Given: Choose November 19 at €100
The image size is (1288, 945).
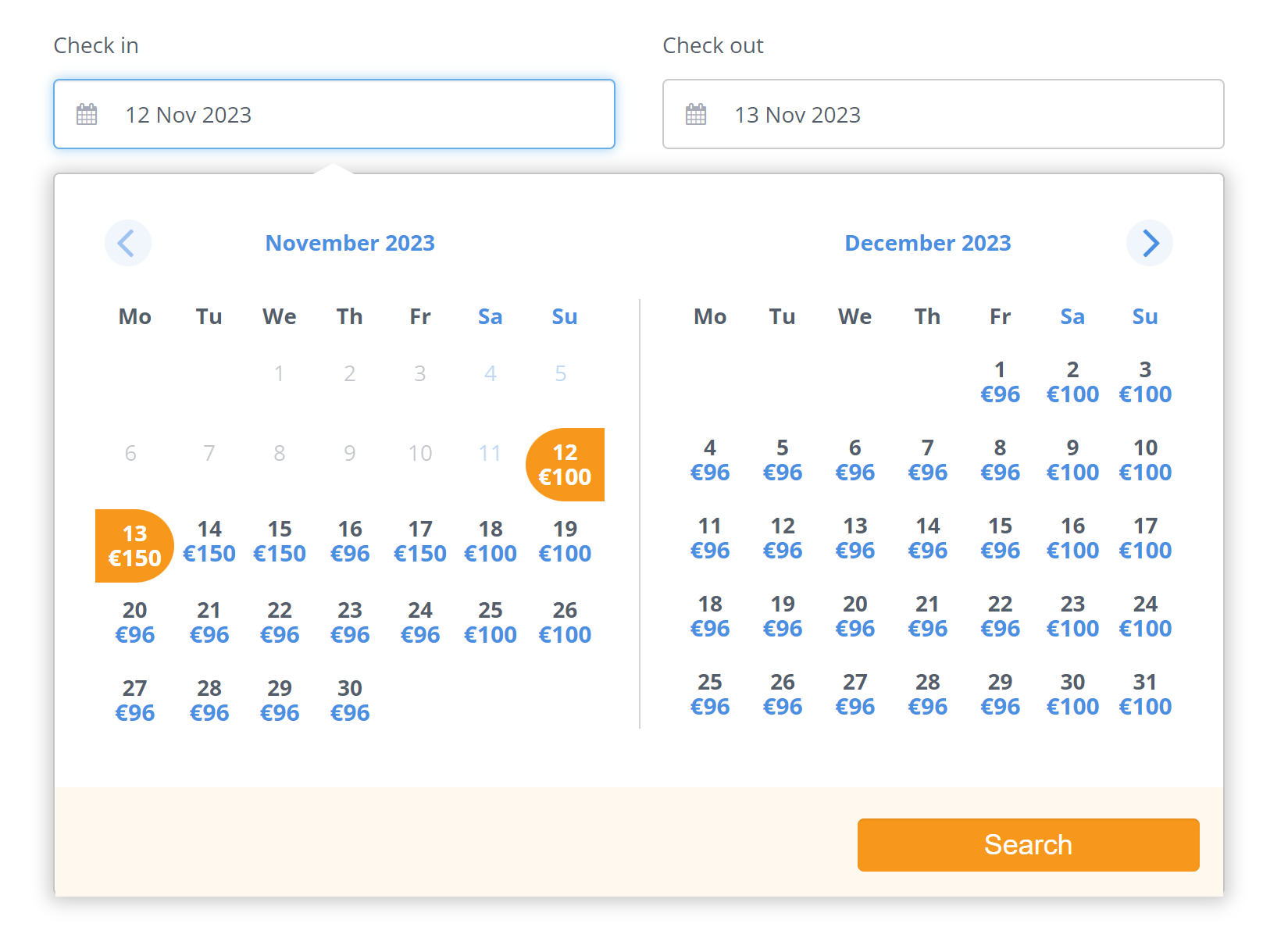Looking at the screenshot, I should 565,541.
